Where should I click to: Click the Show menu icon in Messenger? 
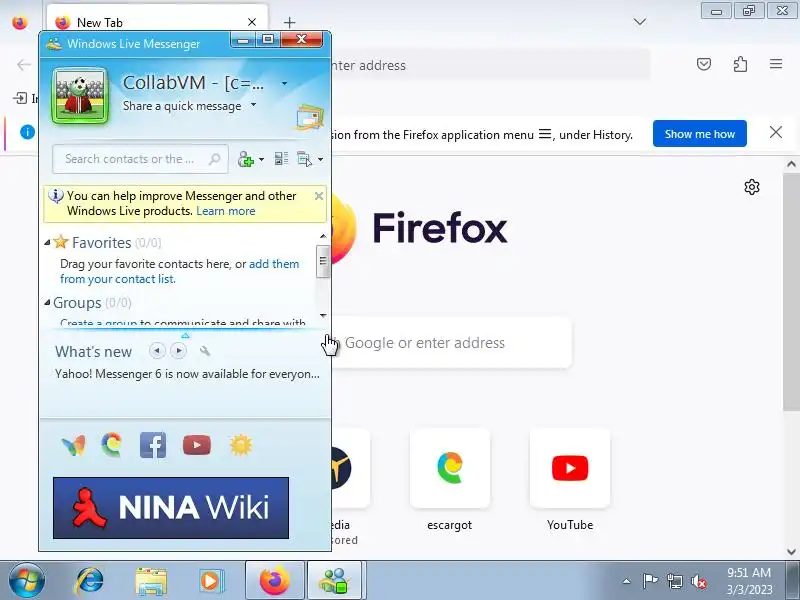305,159
